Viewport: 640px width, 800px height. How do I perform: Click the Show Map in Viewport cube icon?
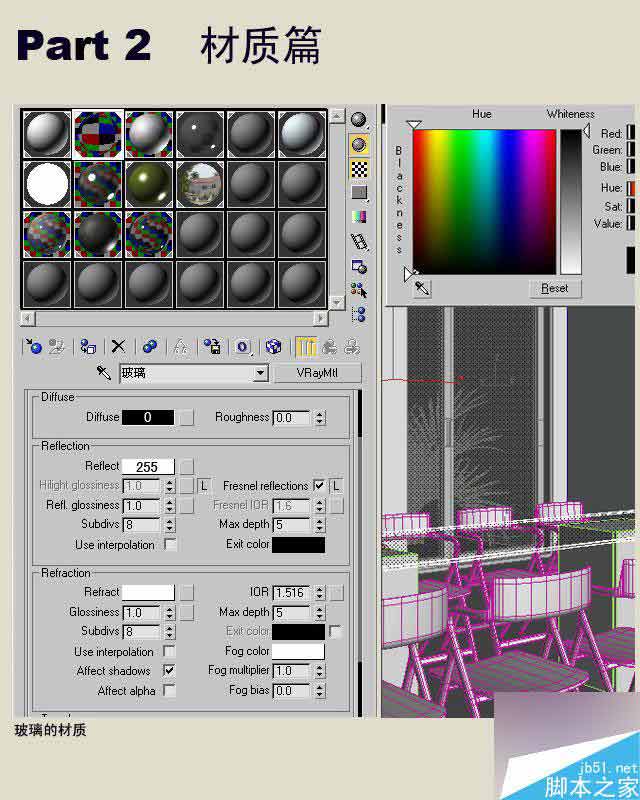click(272, 347)
